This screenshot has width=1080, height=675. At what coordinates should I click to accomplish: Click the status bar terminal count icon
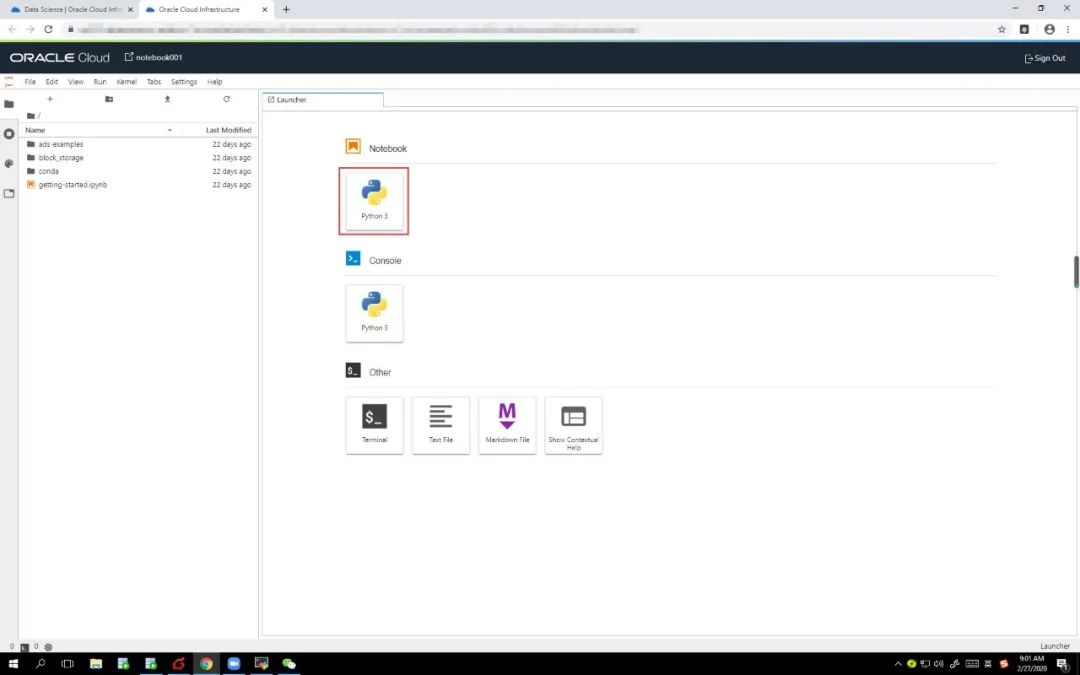click(25, 647)
